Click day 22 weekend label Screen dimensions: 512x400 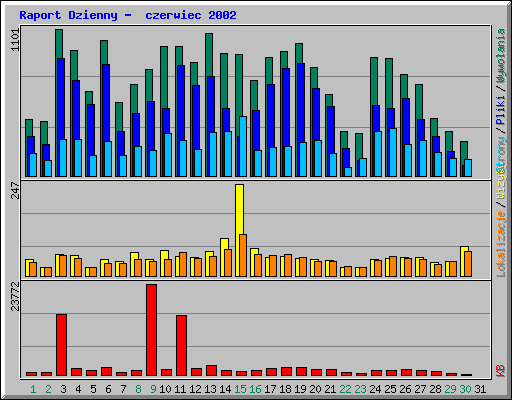coord(345,389)
